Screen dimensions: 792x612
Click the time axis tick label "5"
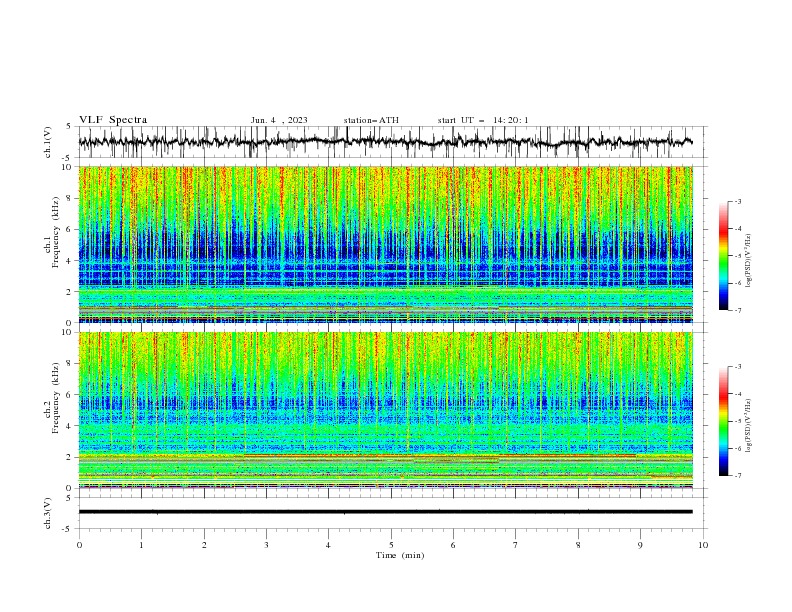391,545
